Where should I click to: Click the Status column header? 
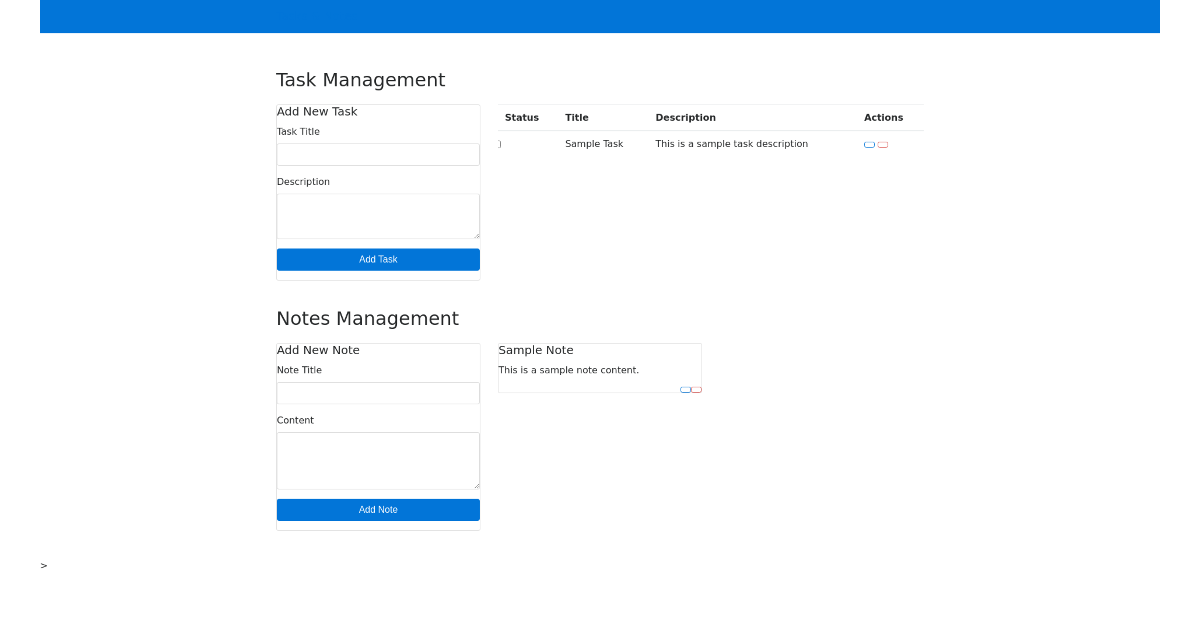tap(522, 117)
